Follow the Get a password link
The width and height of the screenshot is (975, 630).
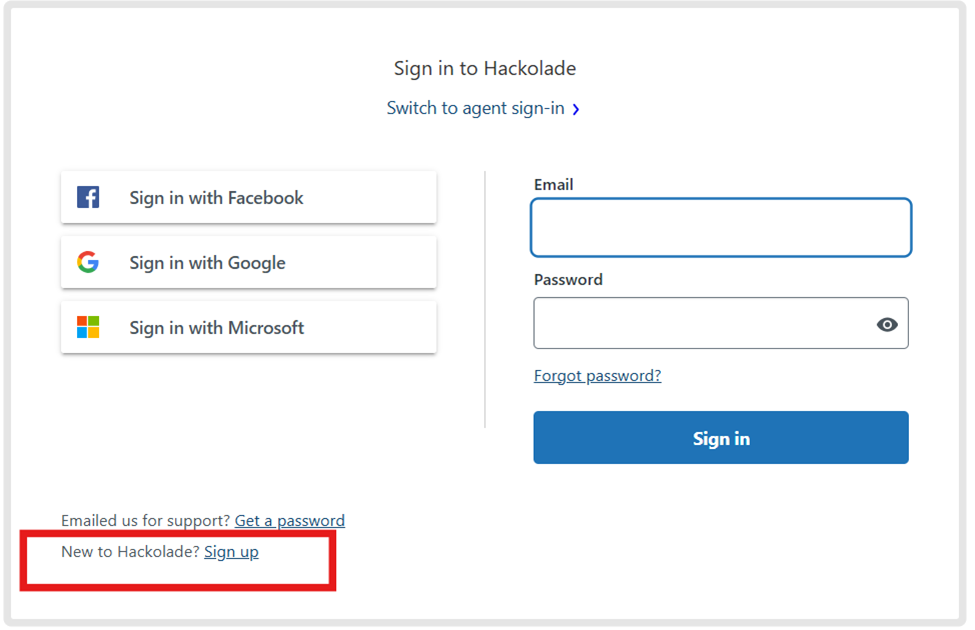pyautogui.click(x=289, y=521)
